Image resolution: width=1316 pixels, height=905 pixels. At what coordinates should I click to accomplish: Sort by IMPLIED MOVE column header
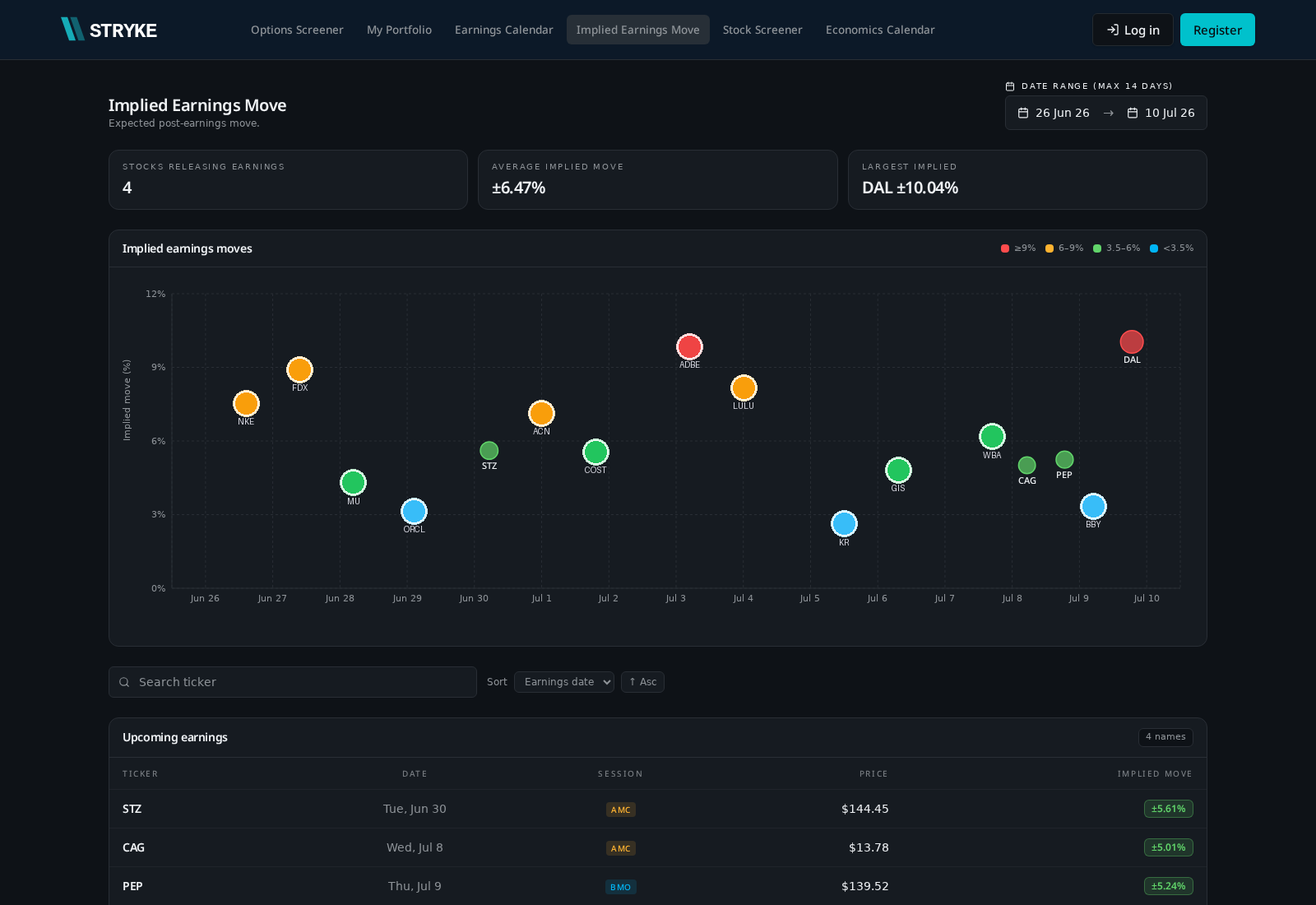tap(1155, 774)
